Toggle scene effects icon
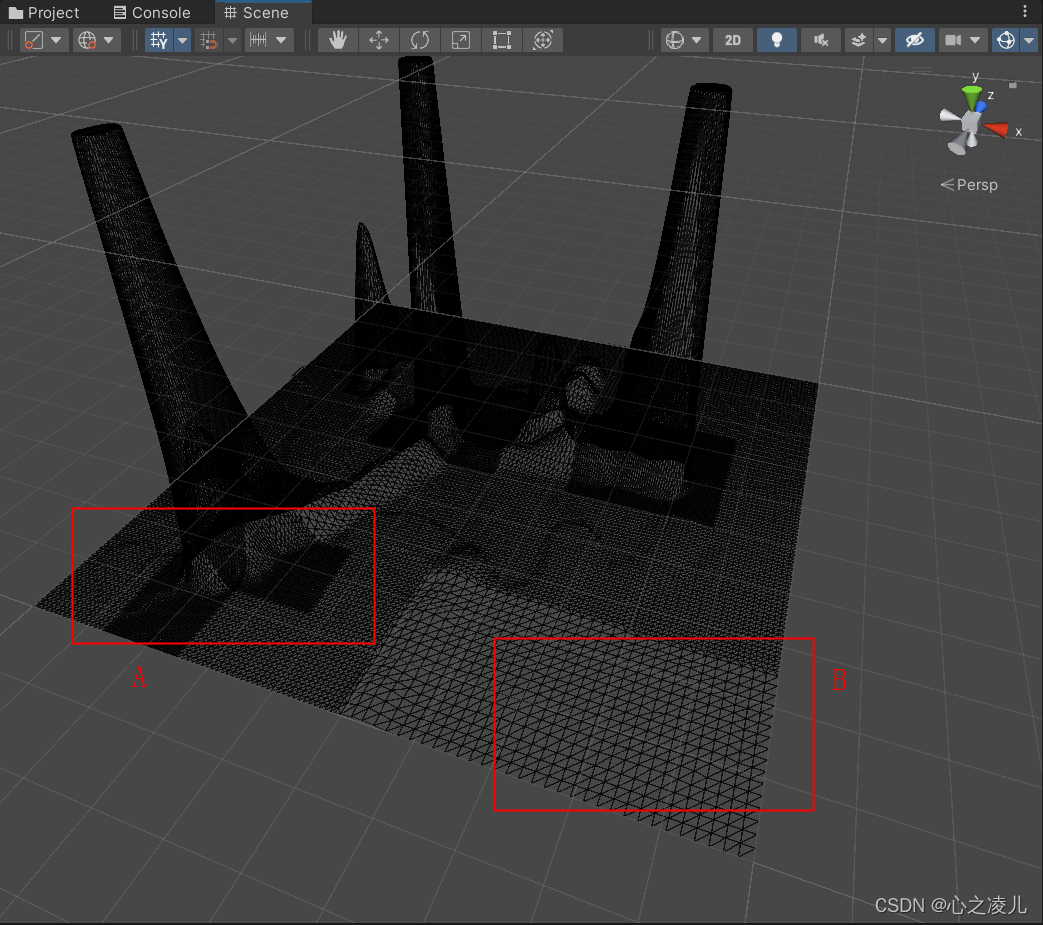Viewport: 1043px width, 925px height. [859, 41]
